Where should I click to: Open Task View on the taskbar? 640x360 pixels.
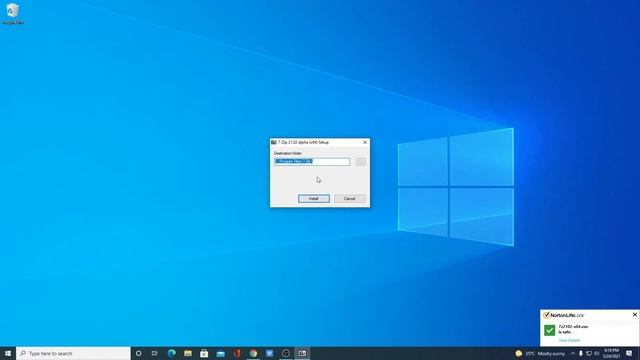click(x=155, y=353)
